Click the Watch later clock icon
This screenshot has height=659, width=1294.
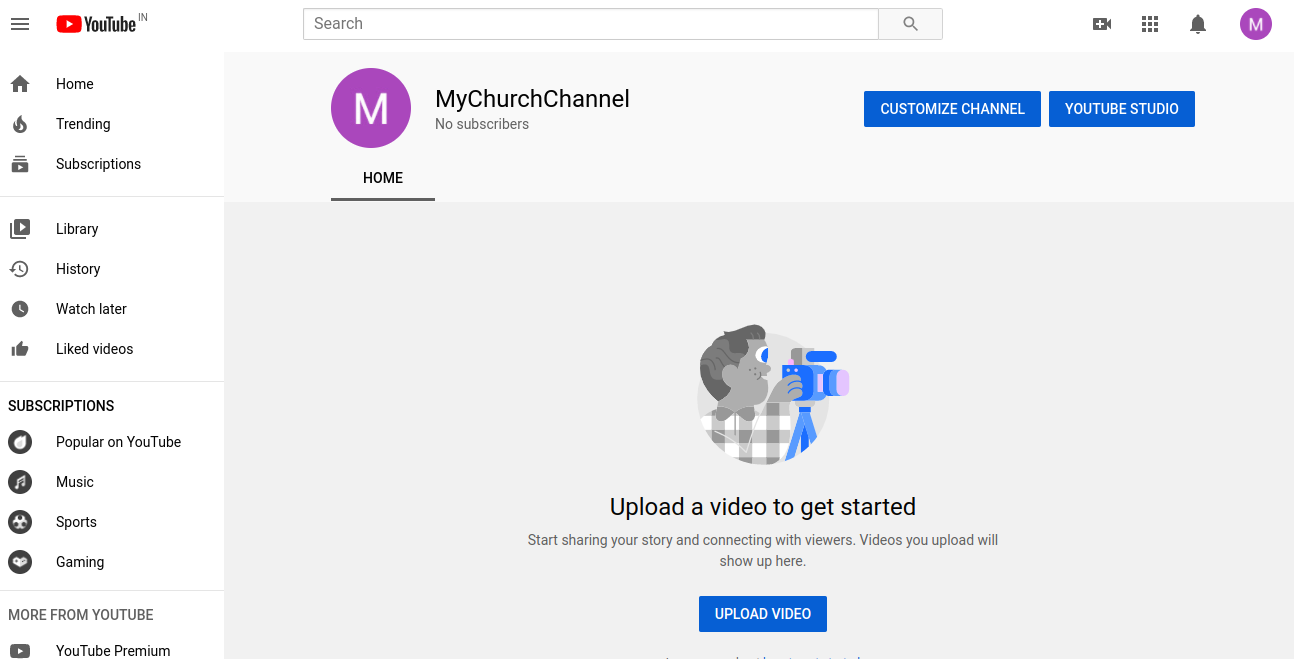tap(20, 309)
